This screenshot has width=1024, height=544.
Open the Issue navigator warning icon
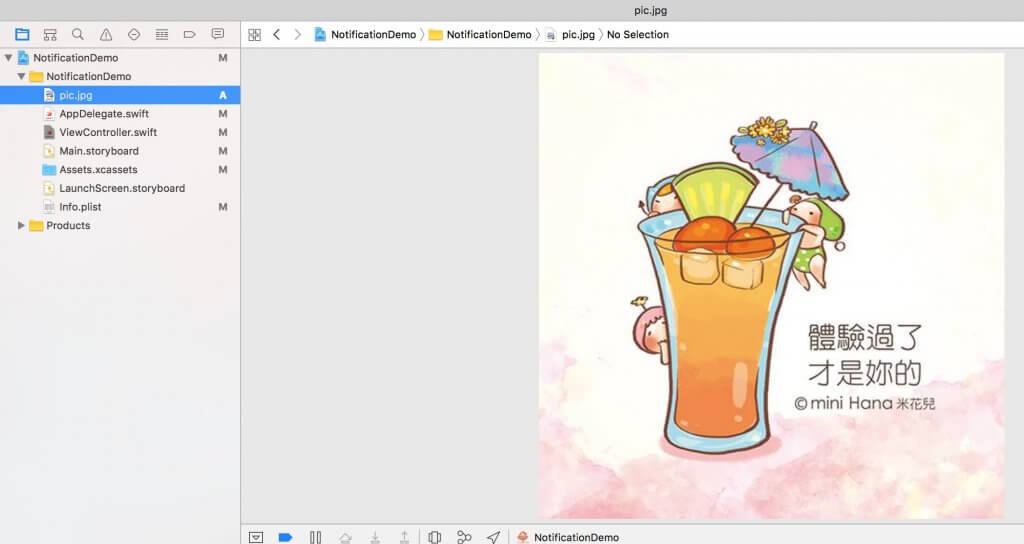106,35
